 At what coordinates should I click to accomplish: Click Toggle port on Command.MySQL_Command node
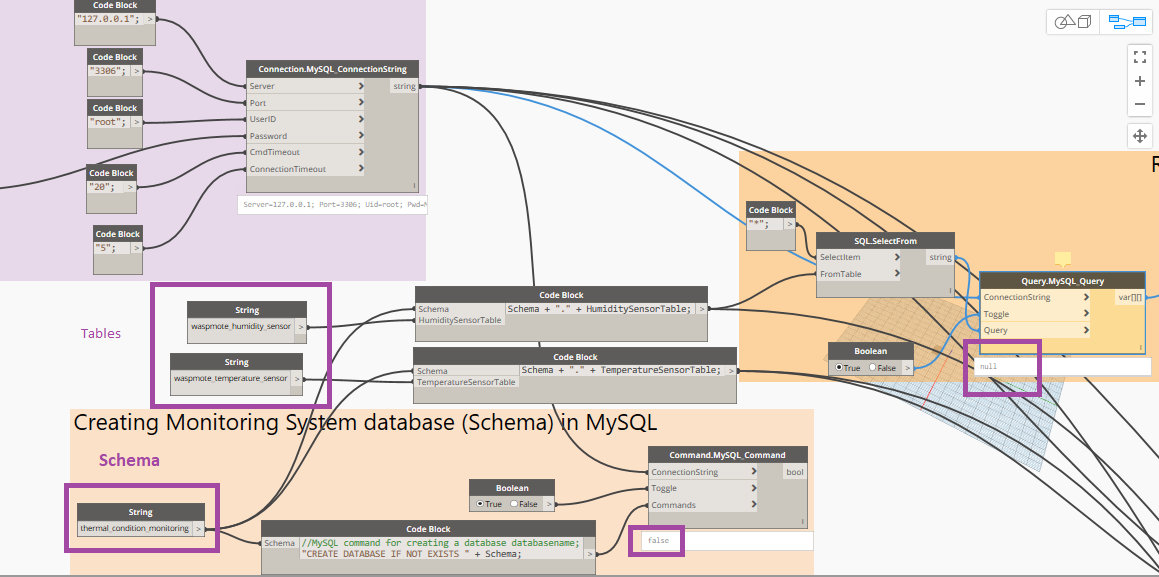click(705, 488)
